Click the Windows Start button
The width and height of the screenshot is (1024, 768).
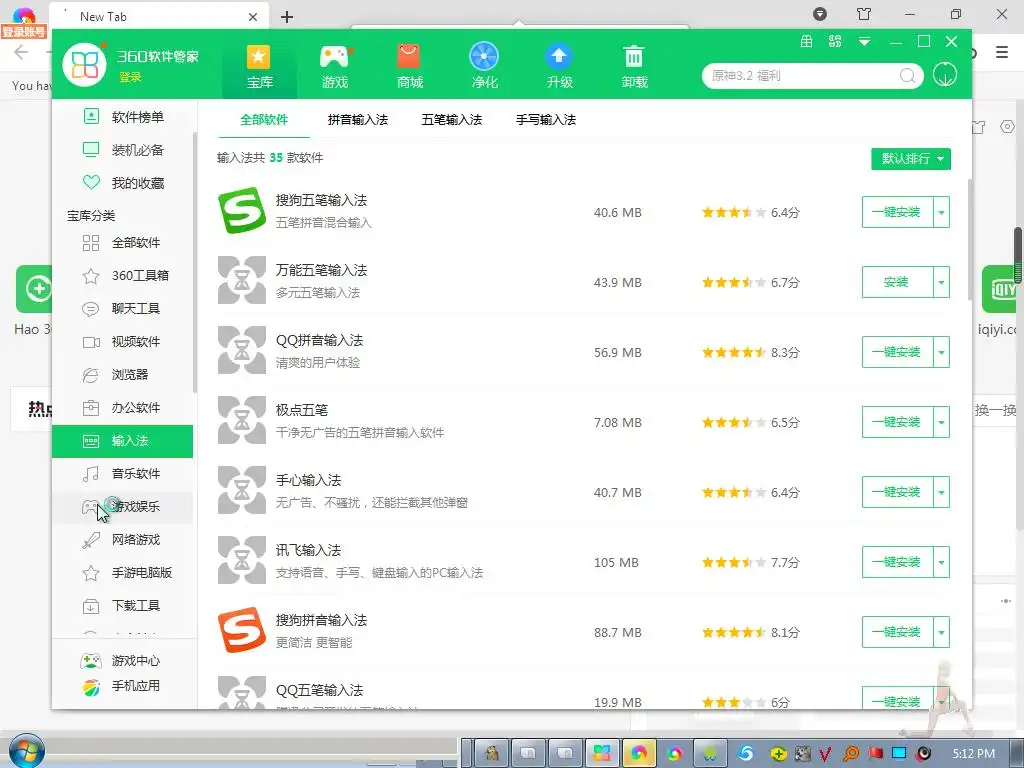(26, 751)
